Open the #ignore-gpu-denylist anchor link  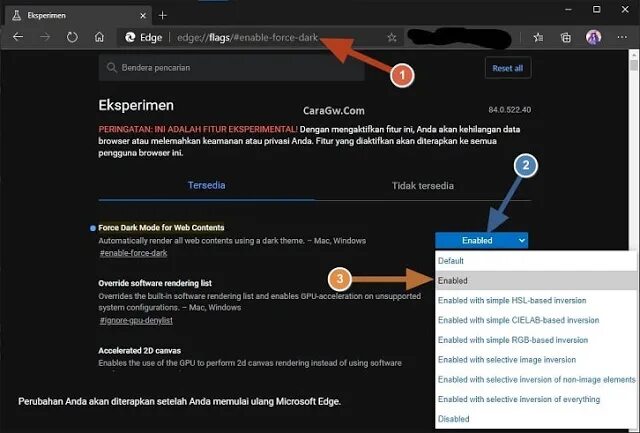[x=136, y=320]
